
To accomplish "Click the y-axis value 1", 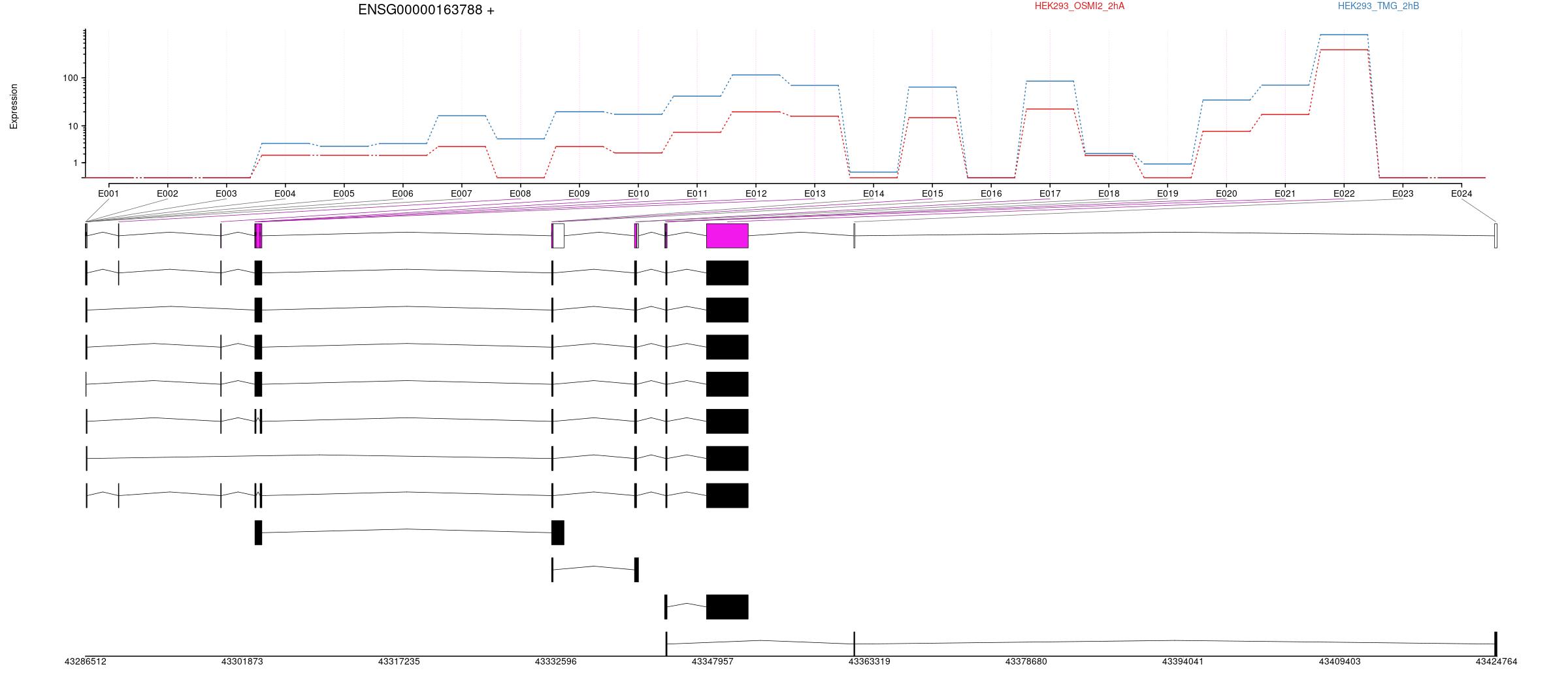I will (x=75, y=163).
